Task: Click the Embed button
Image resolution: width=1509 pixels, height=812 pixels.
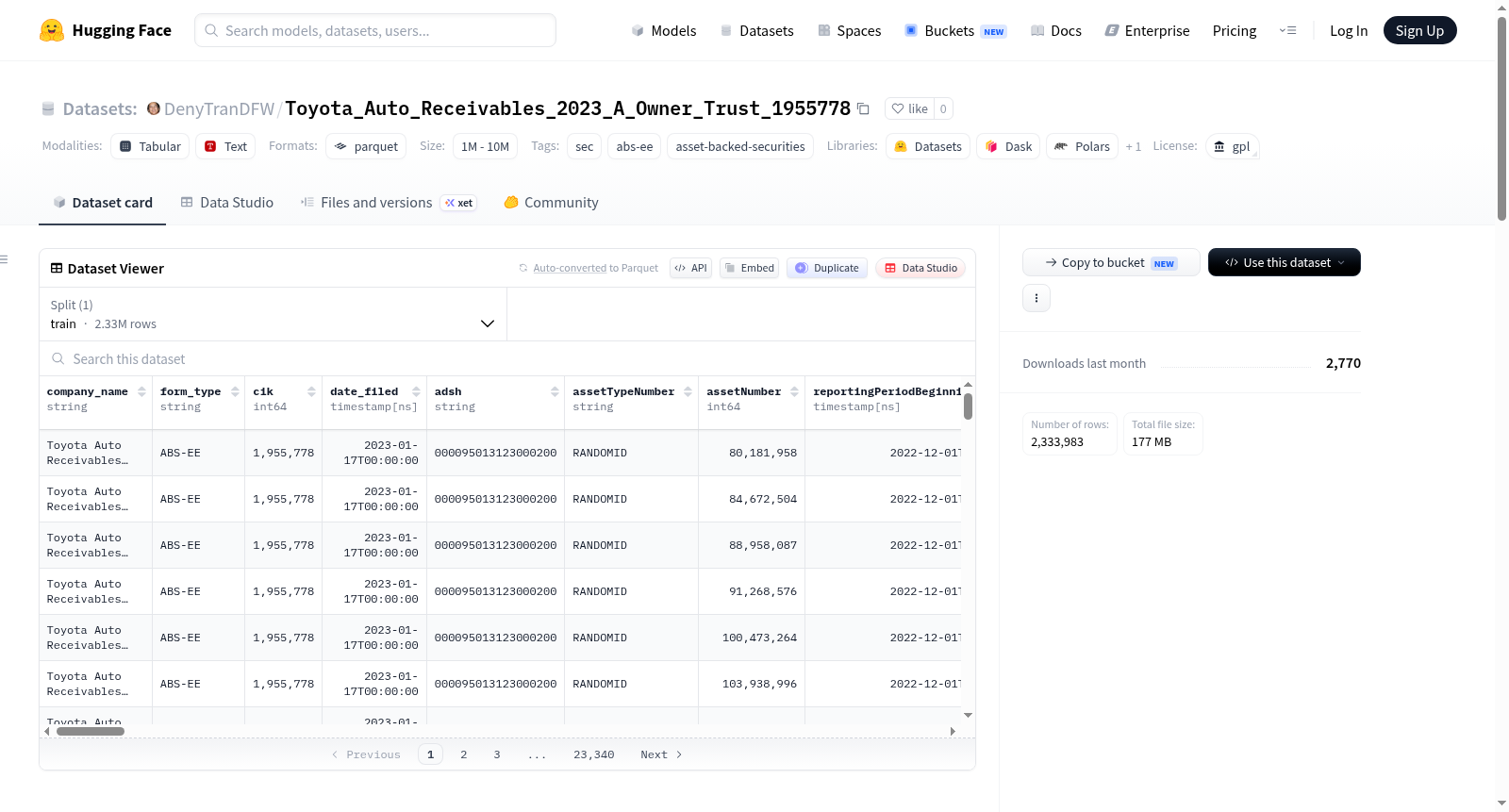Action: pyautogui.click(x=750, y=268)
